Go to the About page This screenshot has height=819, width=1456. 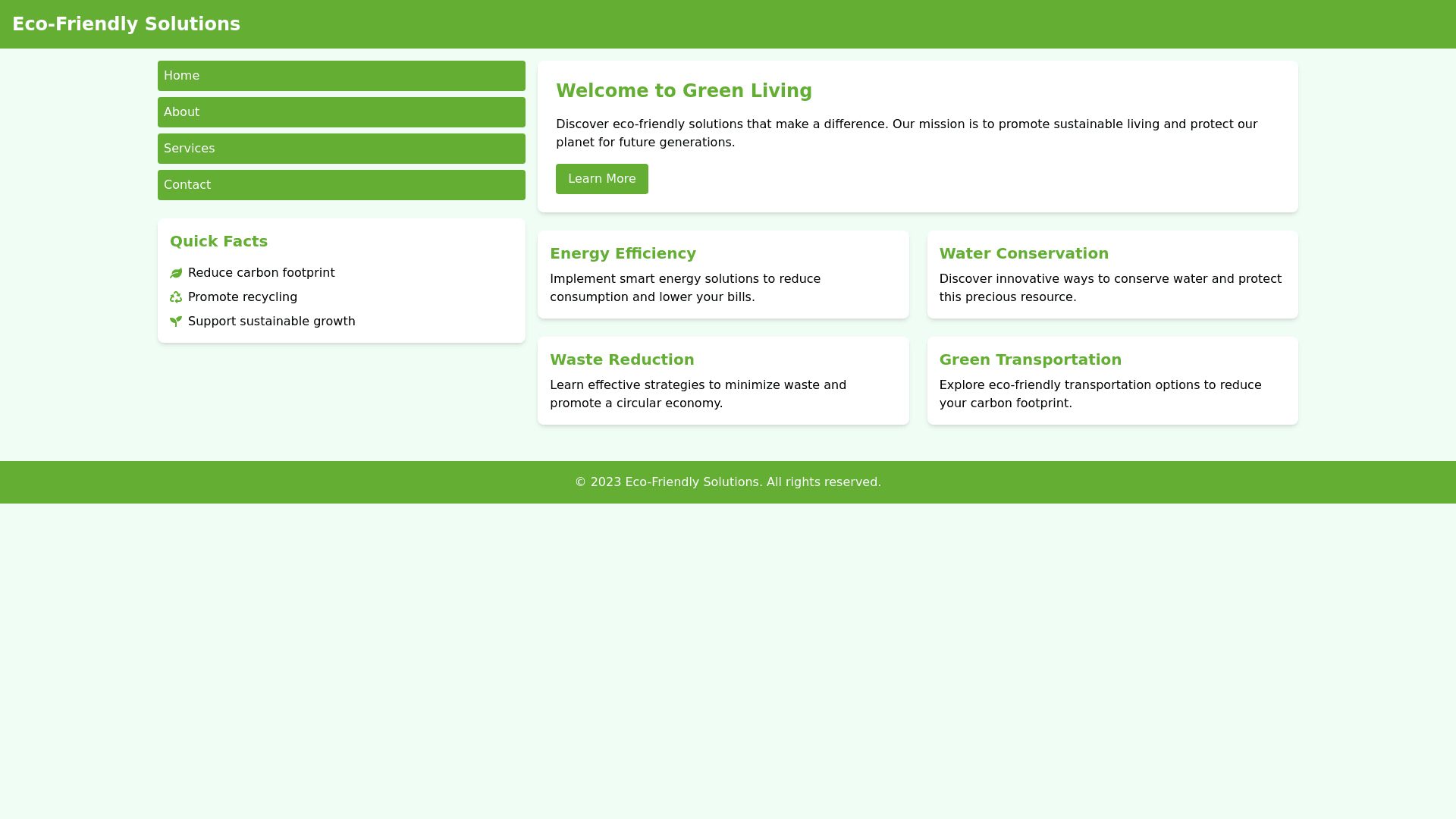[341, 112]
